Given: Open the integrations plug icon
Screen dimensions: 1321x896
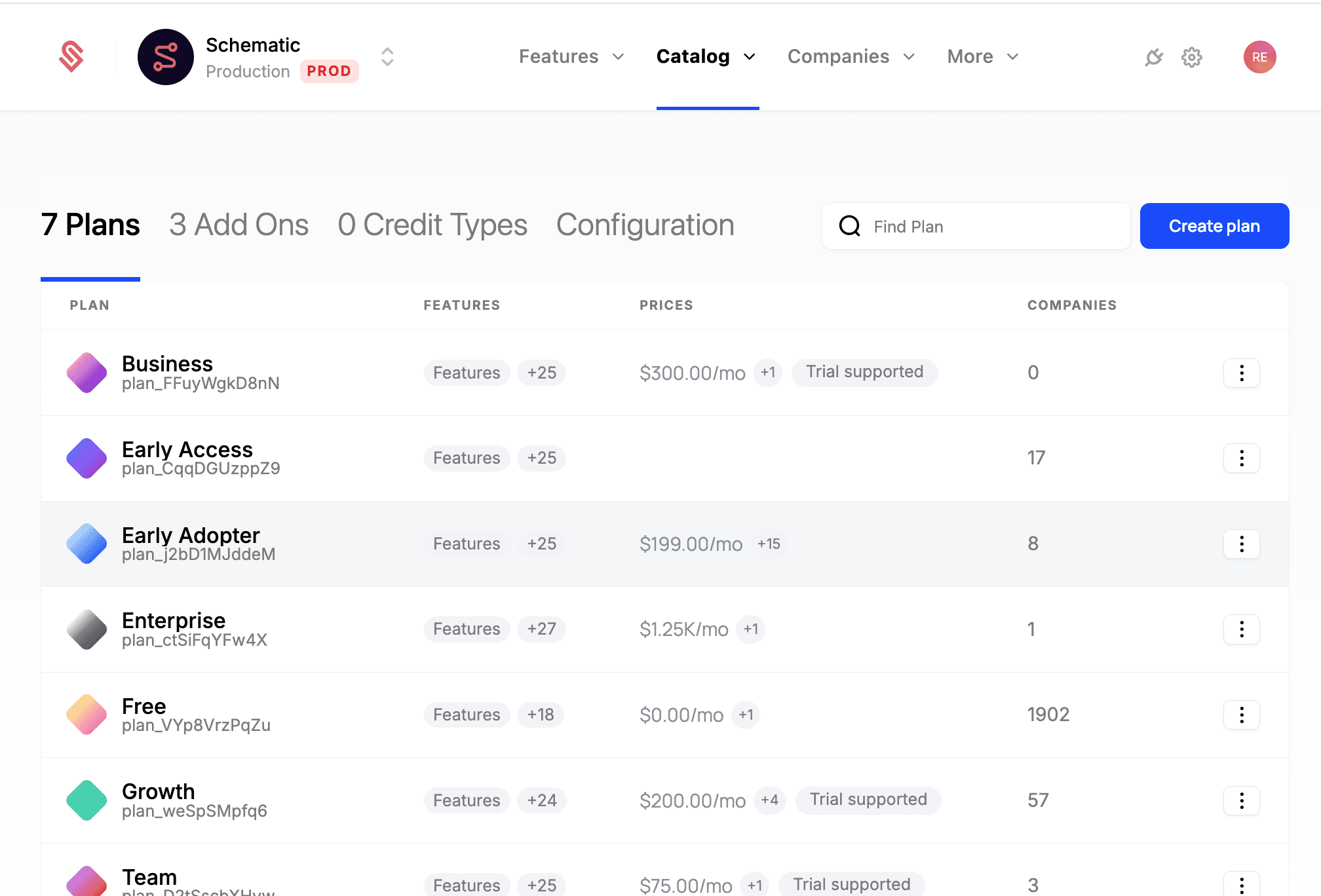Looking at the screenshot, I should click(x=1154, y=58).
